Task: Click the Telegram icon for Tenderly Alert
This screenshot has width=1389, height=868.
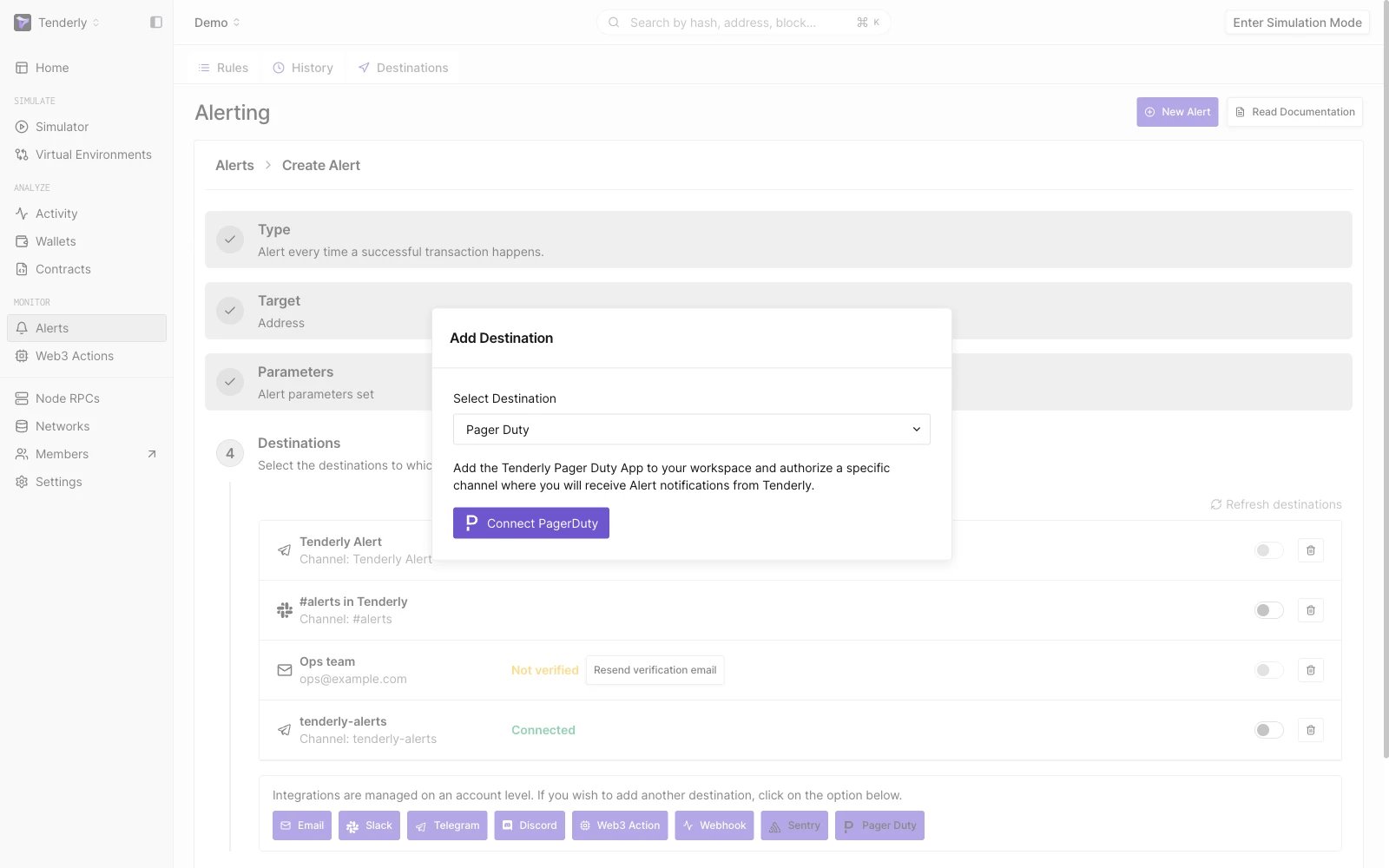Action: tap(284, 550)
